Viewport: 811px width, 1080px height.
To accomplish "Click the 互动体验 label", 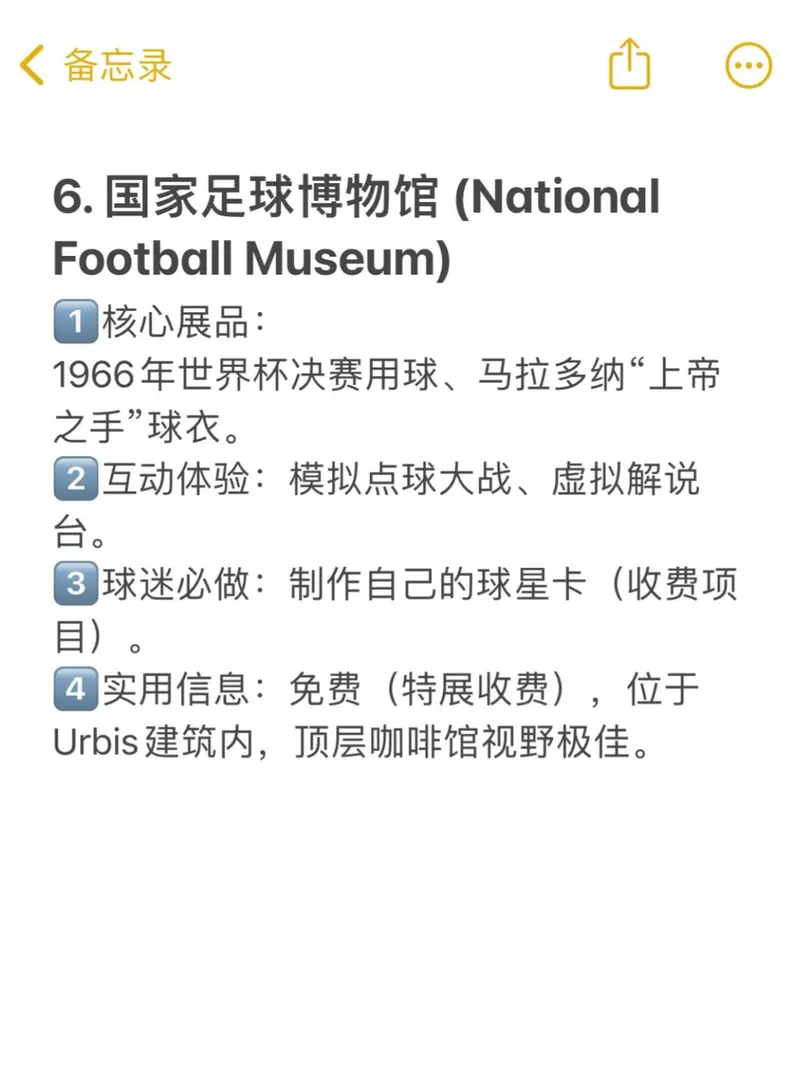I will 175,479.
